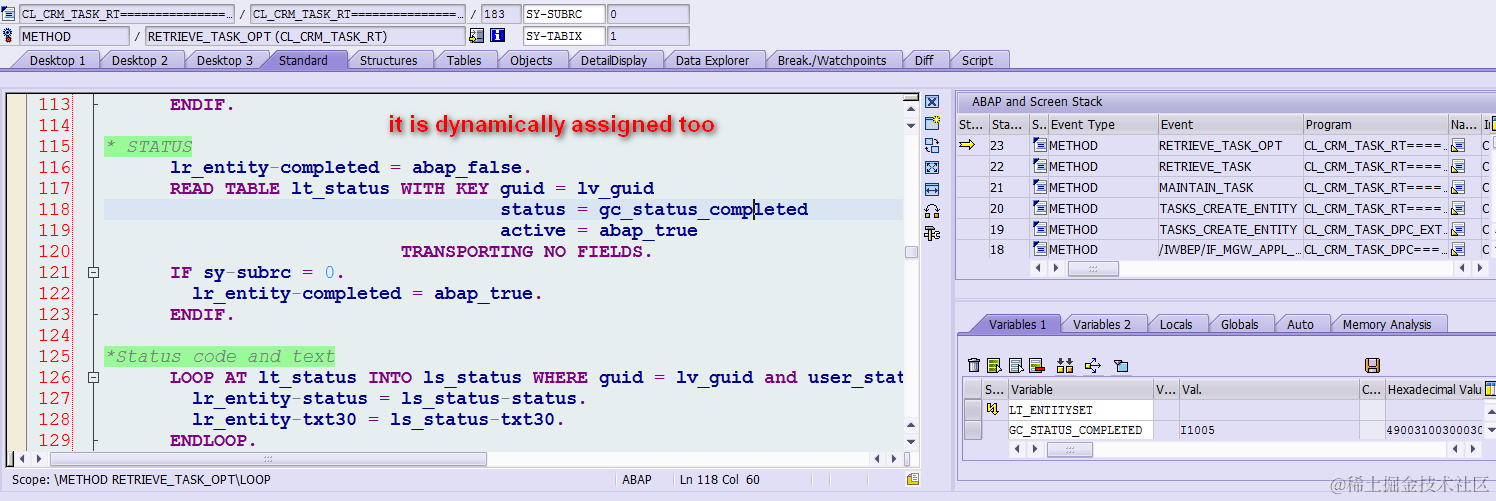Viewport: 1496px width, 501px height.
Task: Open the Auto tab
Action: click(x=1300, y=324)
